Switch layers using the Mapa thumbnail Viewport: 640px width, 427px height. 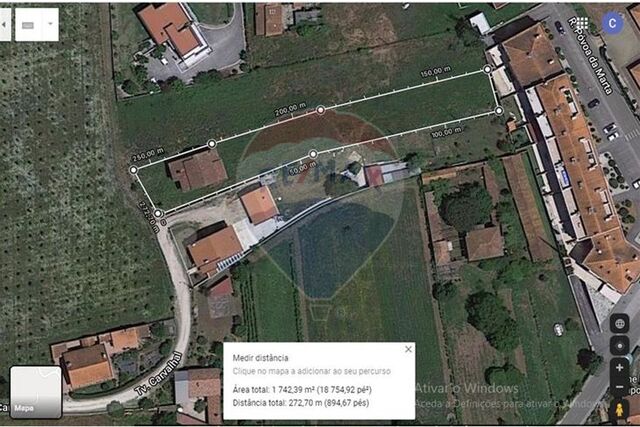[x=36, y=392]
